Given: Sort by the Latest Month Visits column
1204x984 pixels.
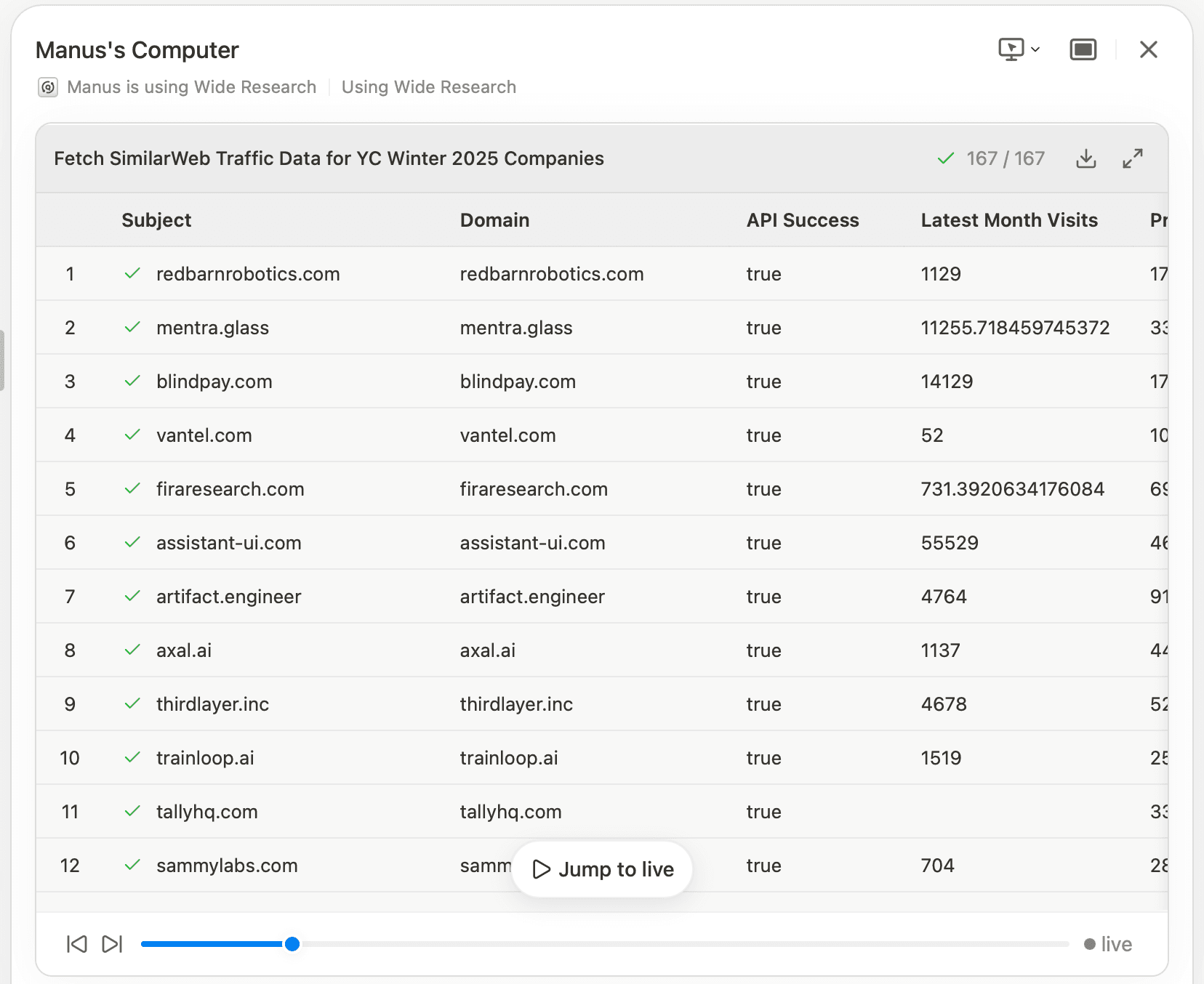Looking at the screenshot, I should pyautogui.click(x=1009, y=219).
